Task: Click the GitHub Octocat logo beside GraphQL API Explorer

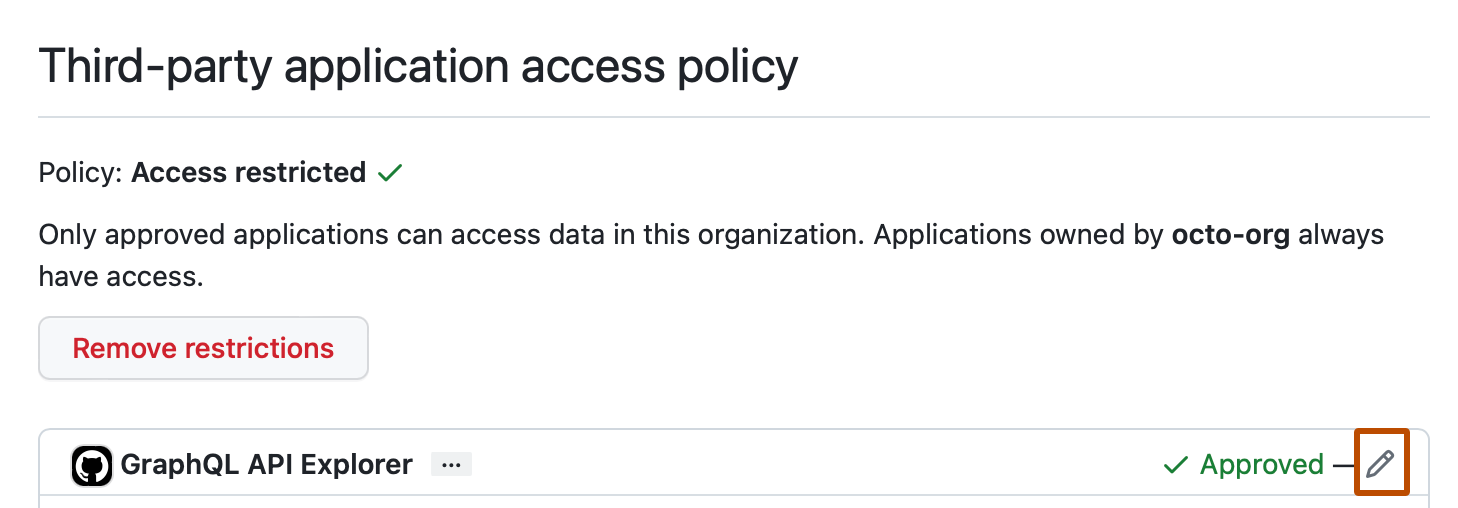Action: 92,466
